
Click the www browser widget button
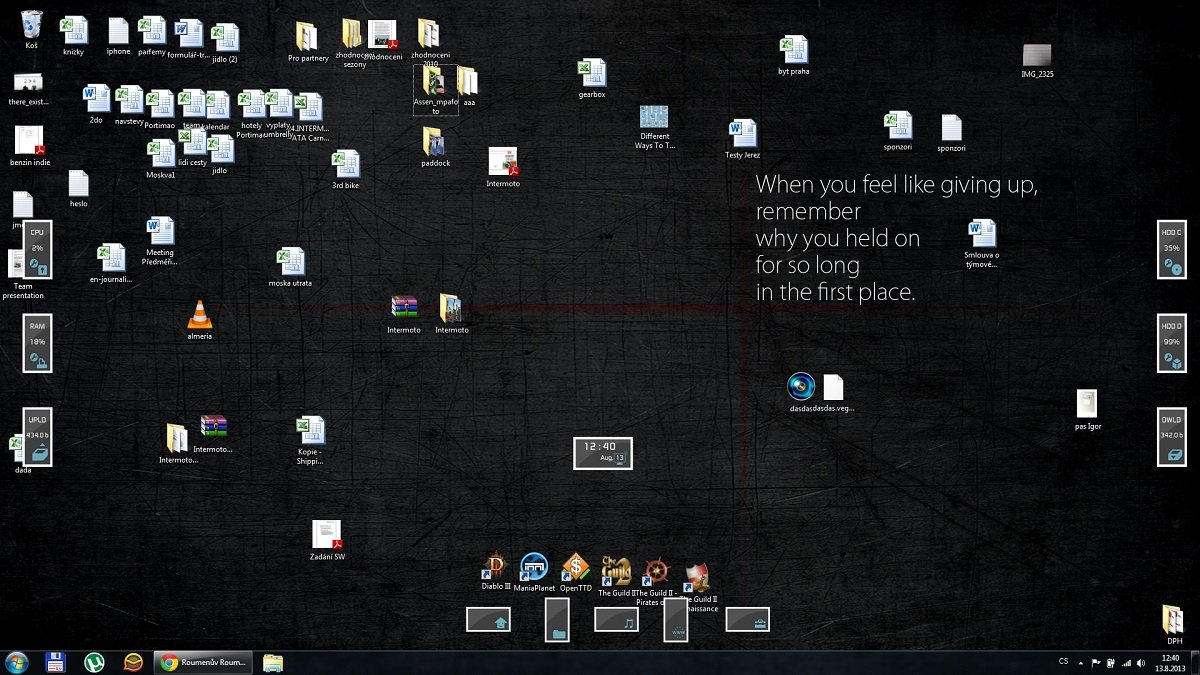click(677, 620)
